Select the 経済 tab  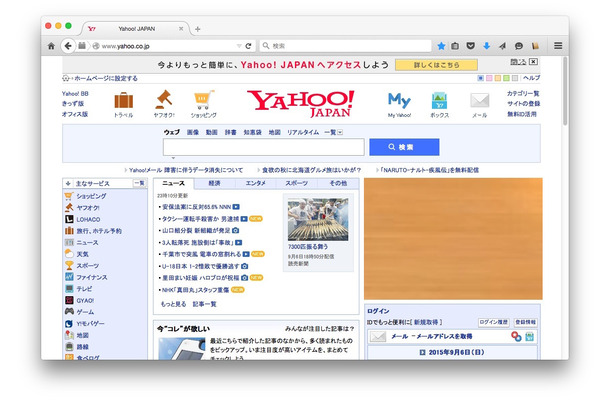point(214,183)
